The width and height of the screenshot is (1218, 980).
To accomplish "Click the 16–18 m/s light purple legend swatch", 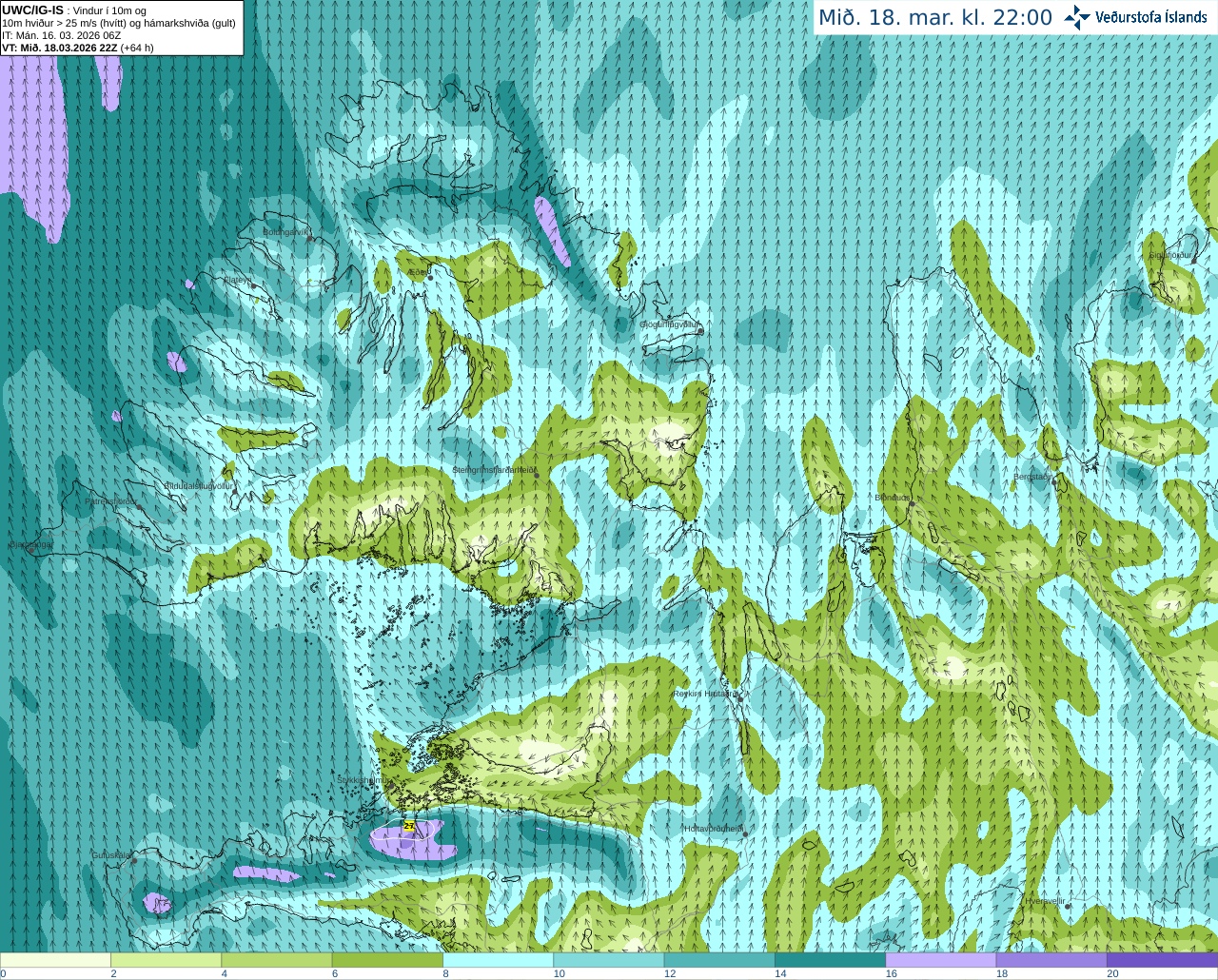I will [x=941, y=960].
